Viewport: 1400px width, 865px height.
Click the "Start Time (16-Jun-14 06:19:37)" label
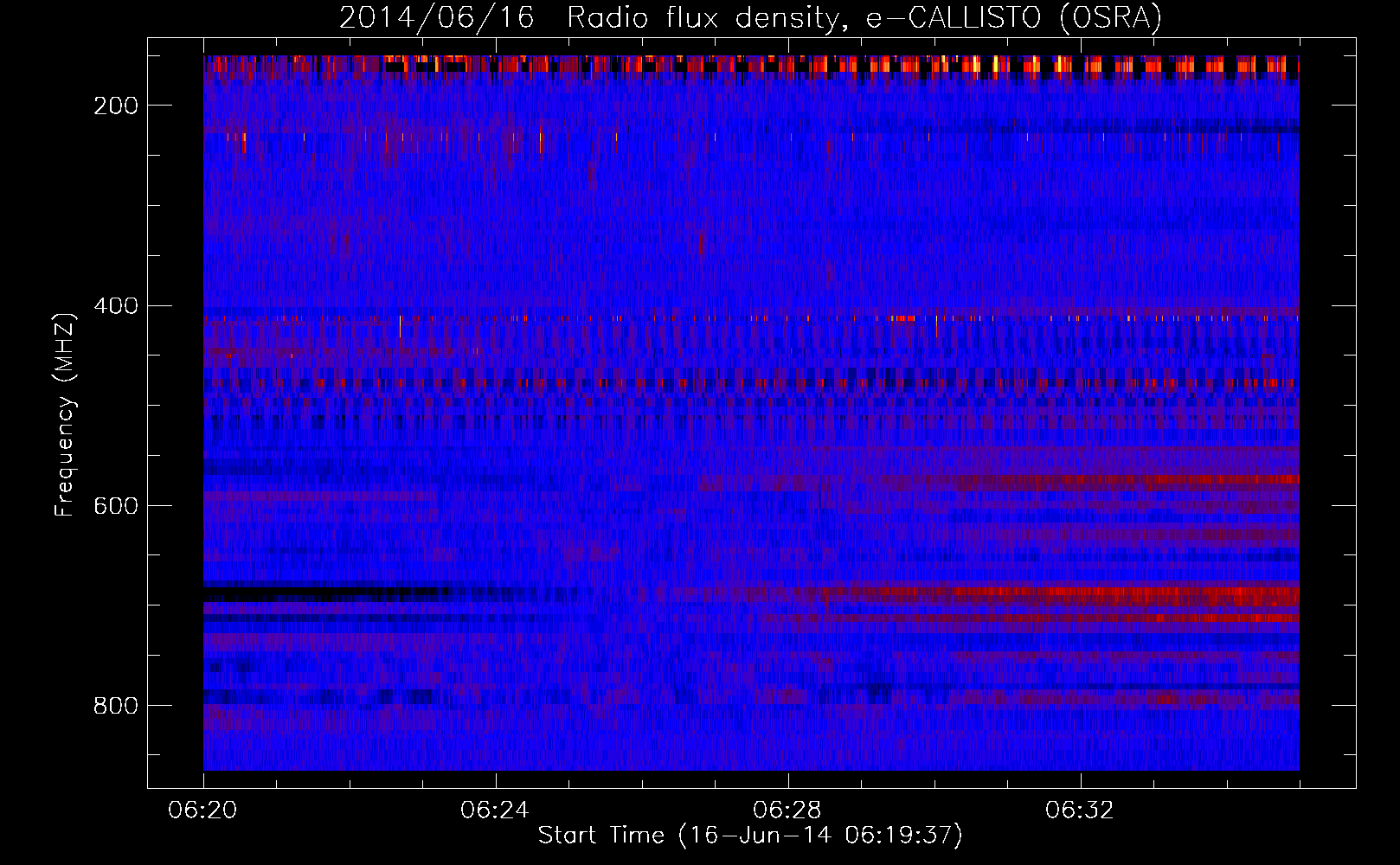coord(750,836)
